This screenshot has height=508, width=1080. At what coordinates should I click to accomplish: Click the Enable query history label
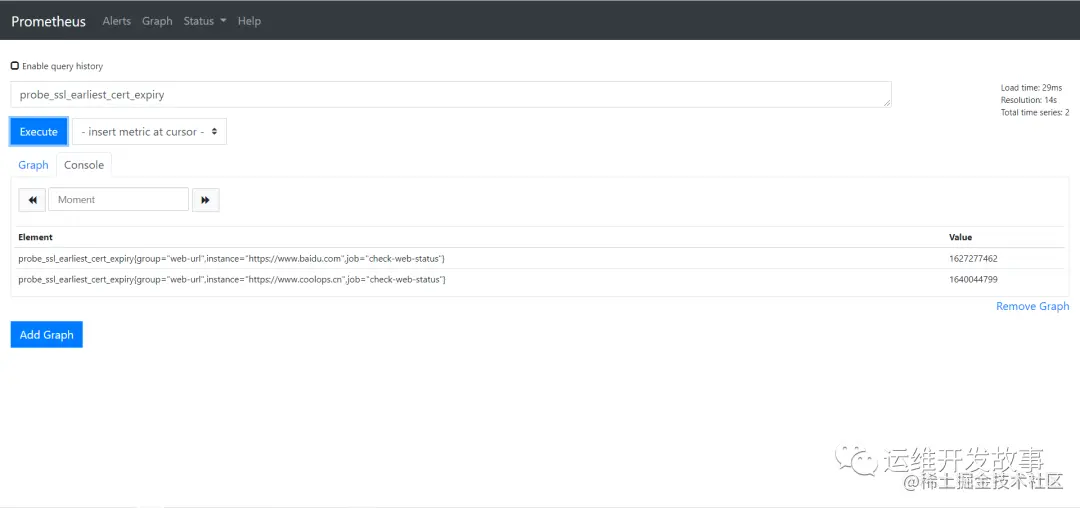pyautogui.click(x=63, y=67)
